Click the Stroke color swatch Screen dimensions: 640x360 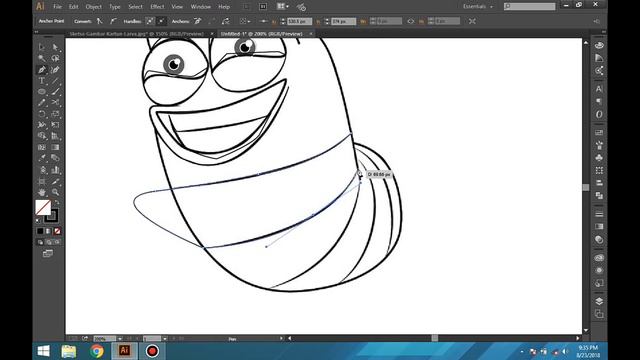point(51,216)
